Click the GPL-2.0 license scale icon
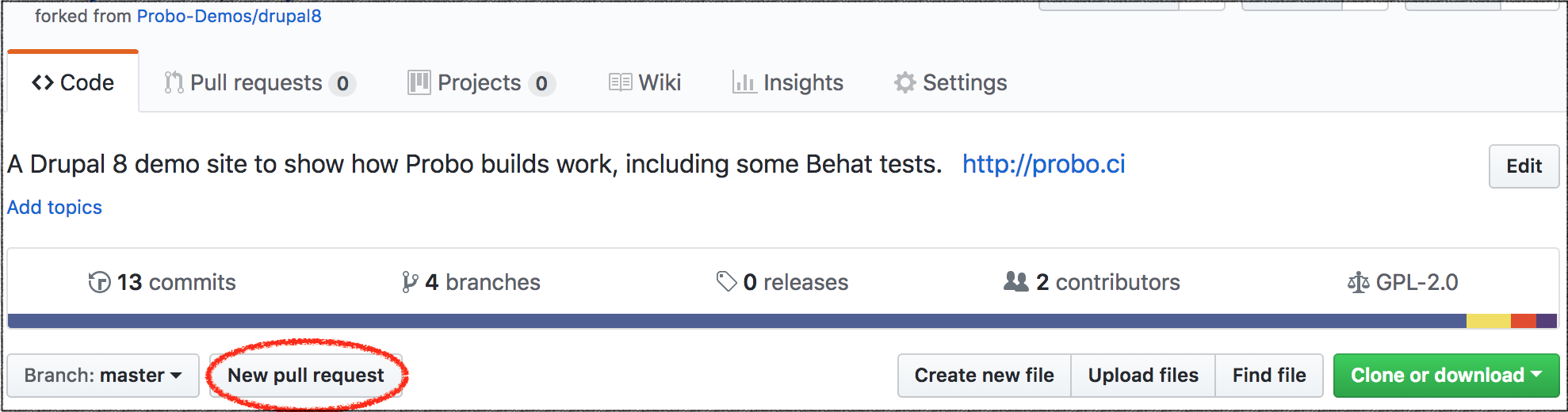 pos(1358,282)
